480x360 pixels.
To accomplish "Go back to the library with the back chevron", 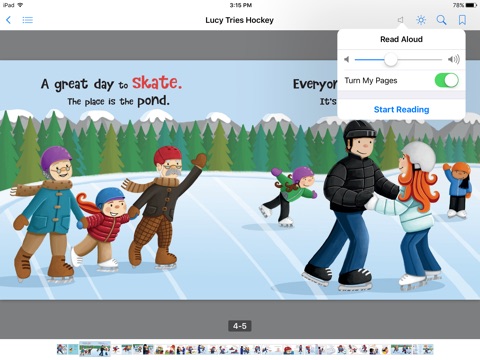I will pos(9,20).
